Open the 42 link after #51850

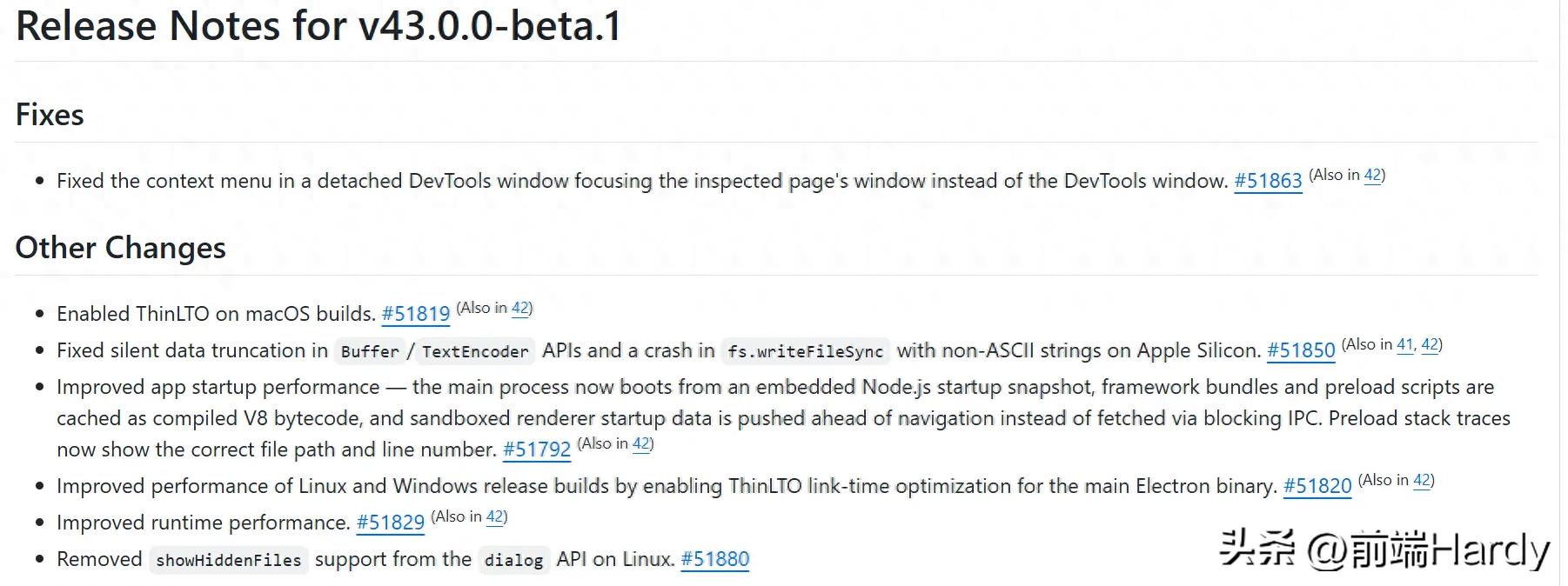(x=1430, y=344)
